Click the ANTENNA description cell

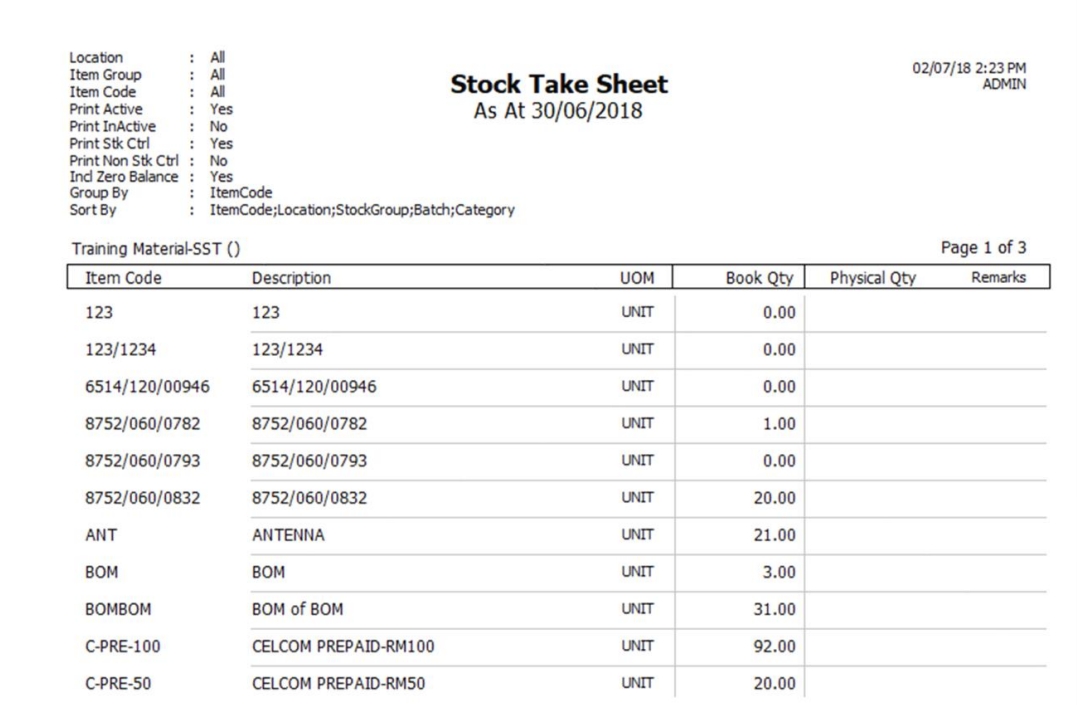pyautogui.click(x=288, y=535)
